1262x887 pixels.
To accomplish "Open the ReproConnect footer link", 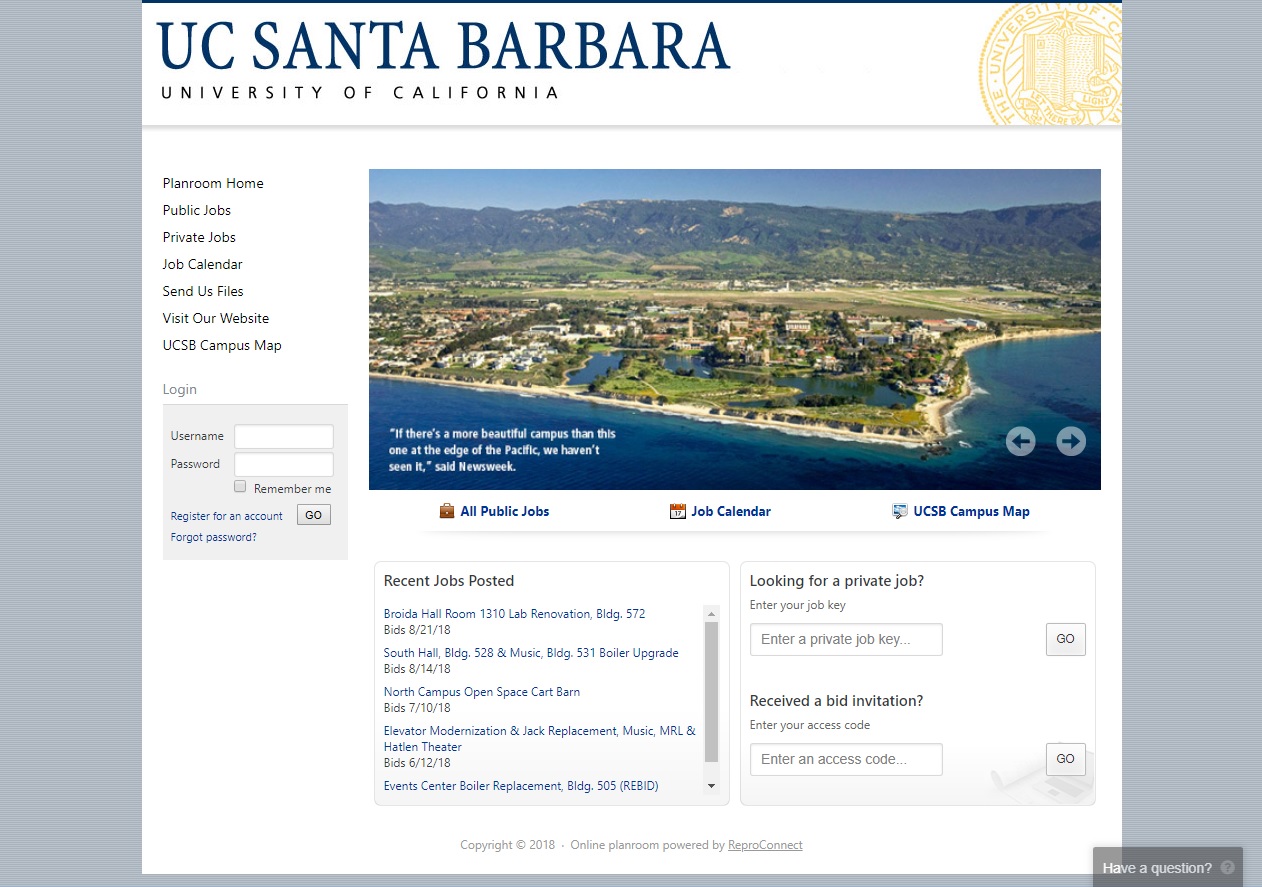I will click(x=765, y=845).
